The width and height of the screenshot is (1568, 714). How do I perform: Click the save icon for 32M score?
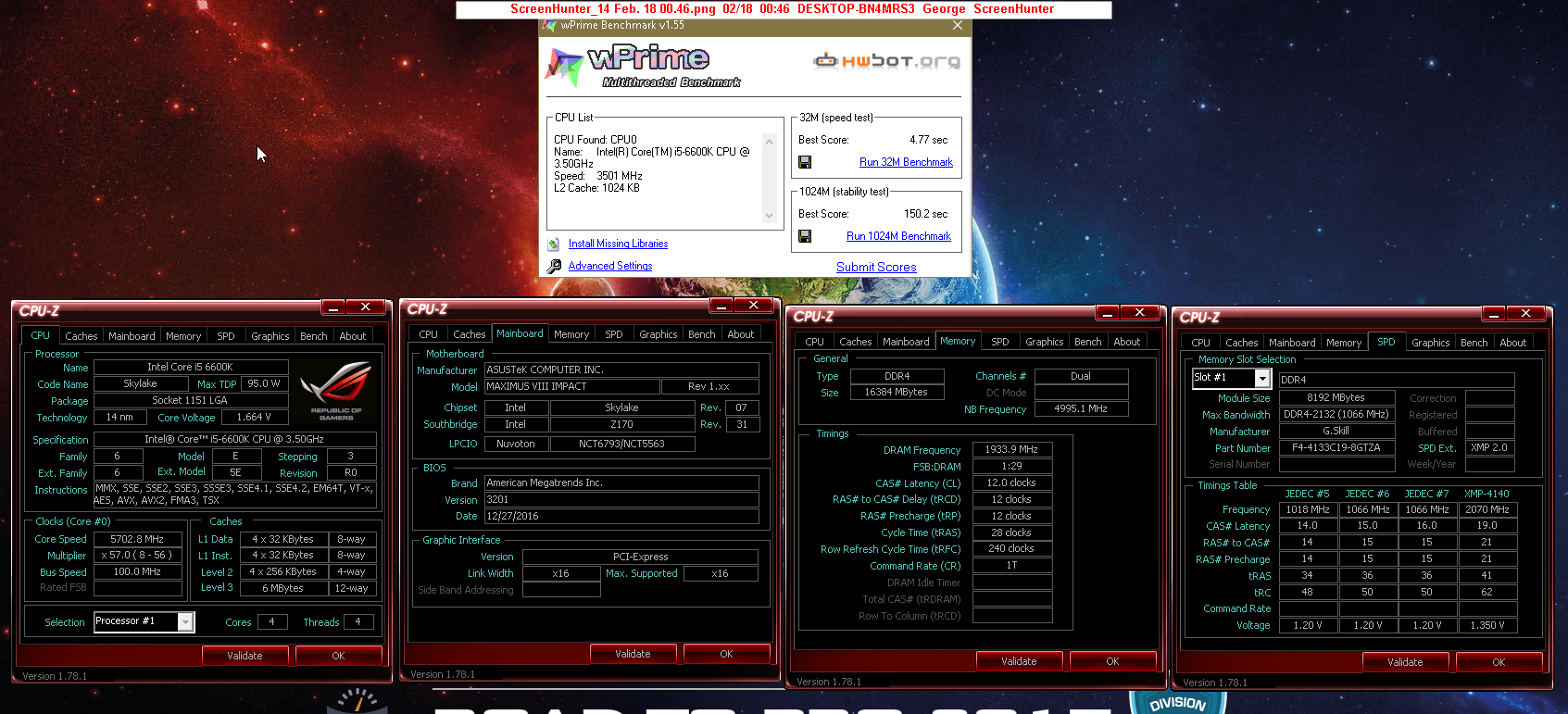pos(805,162)
